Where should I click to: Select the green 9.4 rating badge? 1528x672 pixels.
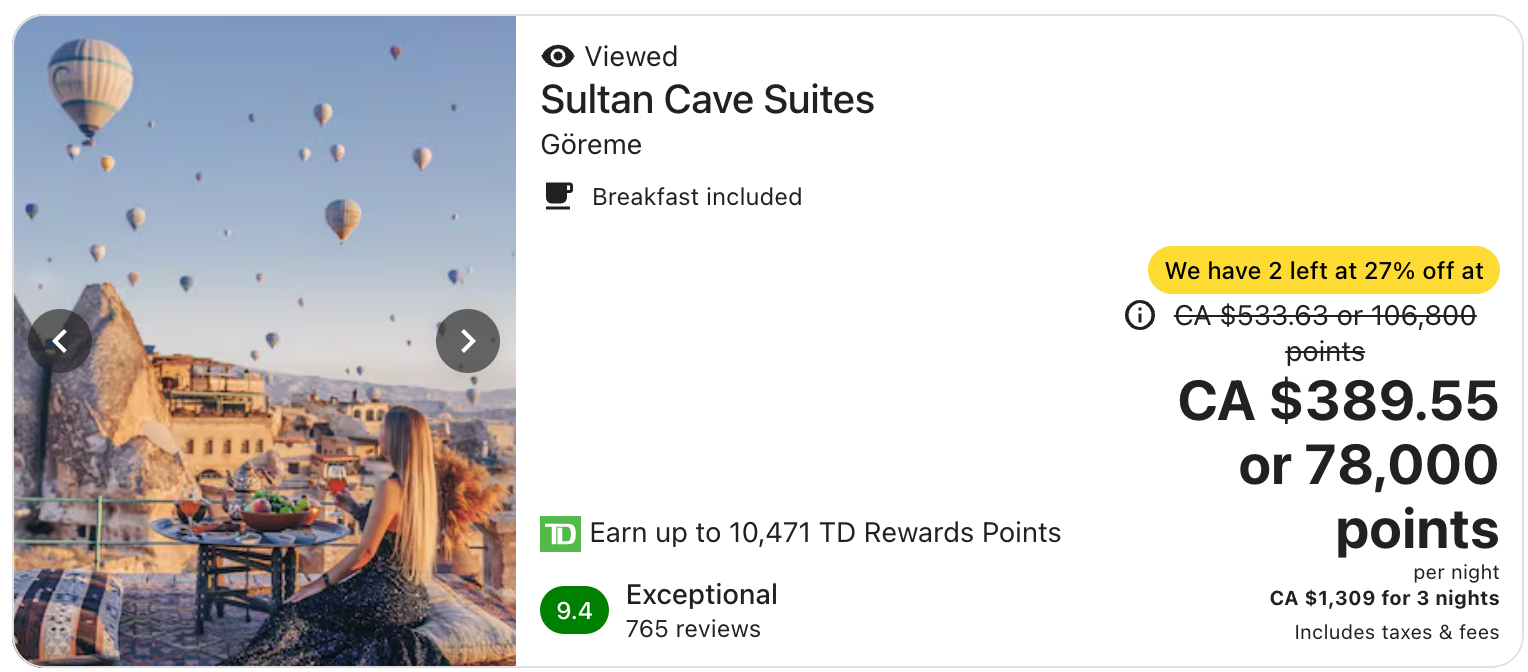pos(574,609)
